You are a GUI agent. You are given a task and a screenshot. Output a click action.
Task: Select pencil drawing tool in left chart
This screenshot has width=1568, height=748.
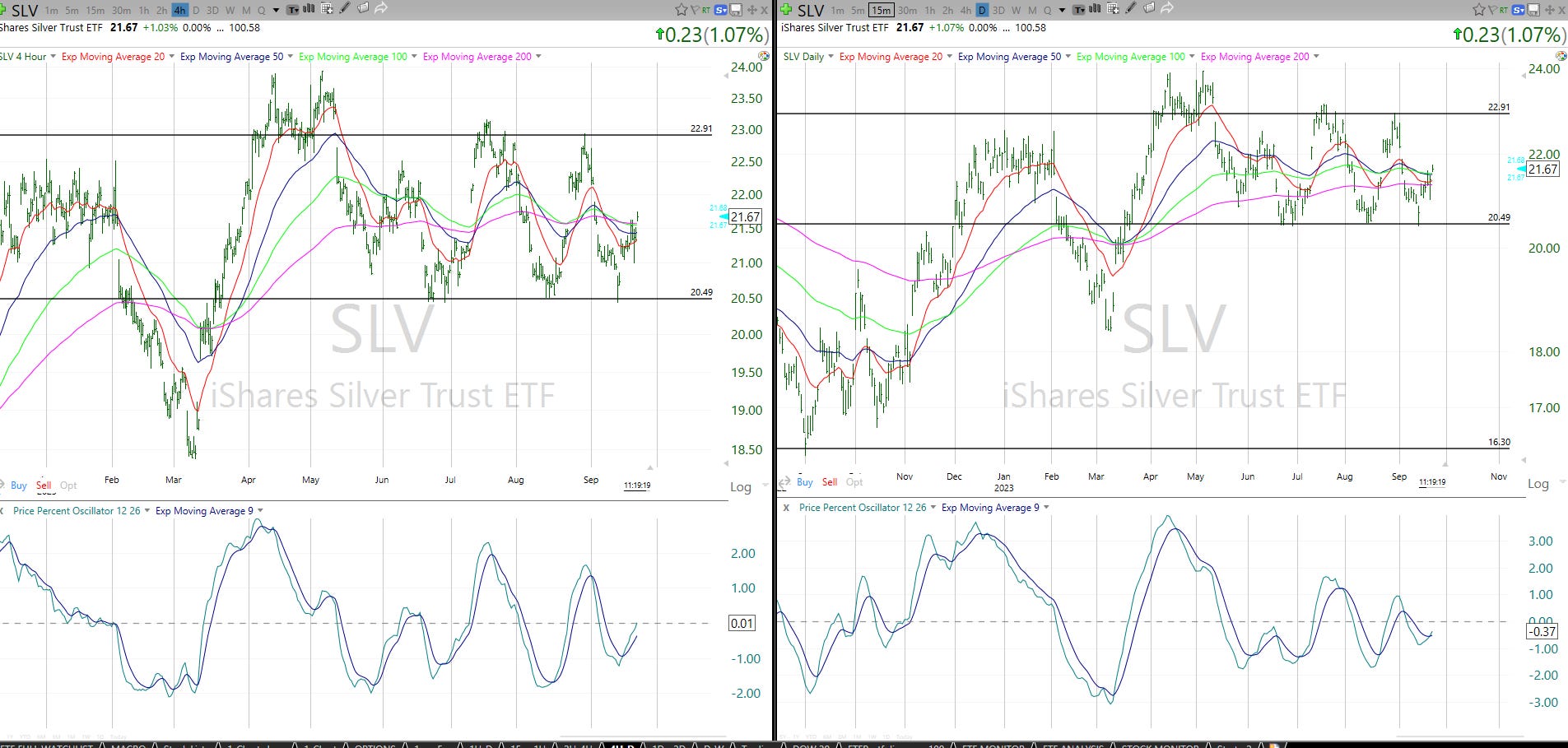[x=345, y=8]
